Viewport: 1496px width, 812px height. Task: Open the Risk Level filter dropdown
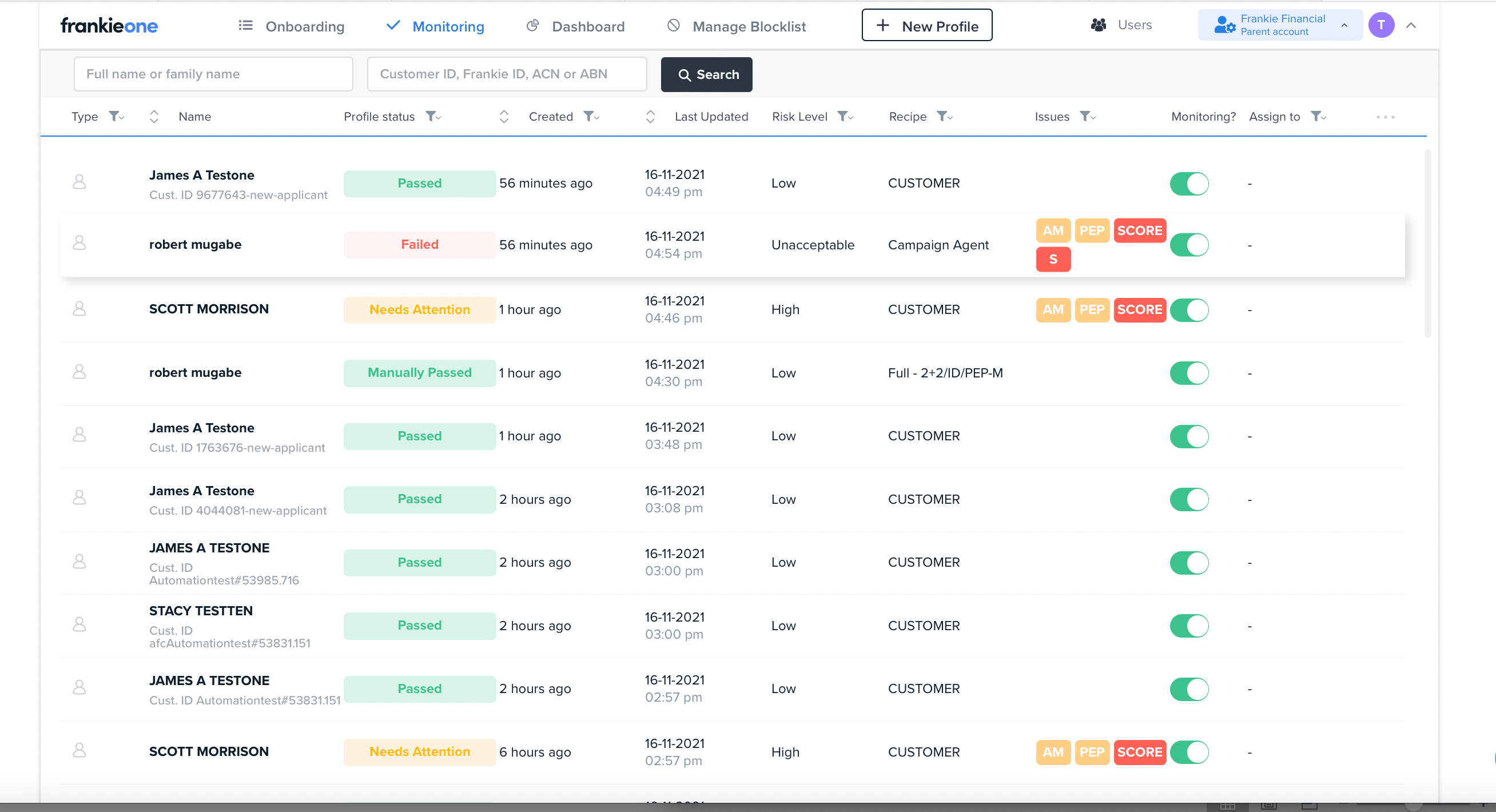coord(845,117)
